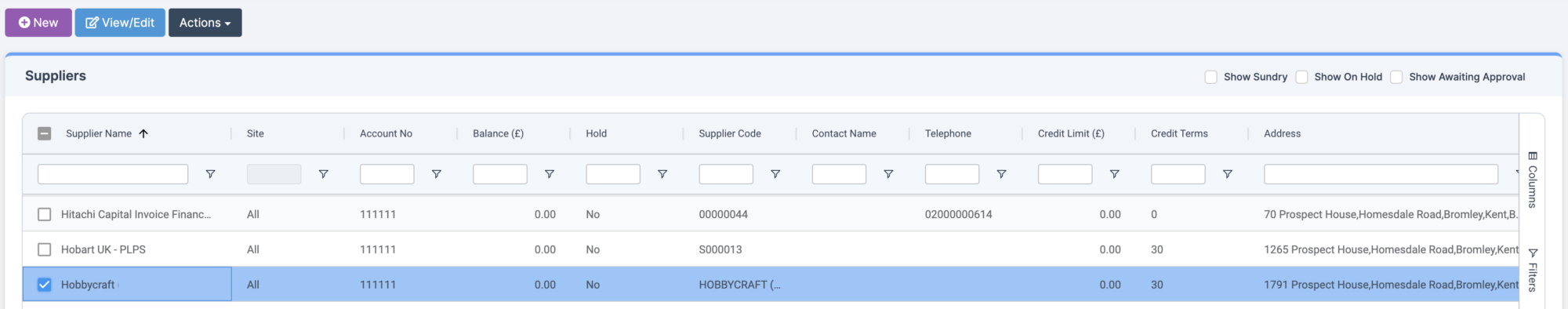Screen dimensions: 1568x309
Task: Click the filter icon for Hold column
Action: click(662, 174)
